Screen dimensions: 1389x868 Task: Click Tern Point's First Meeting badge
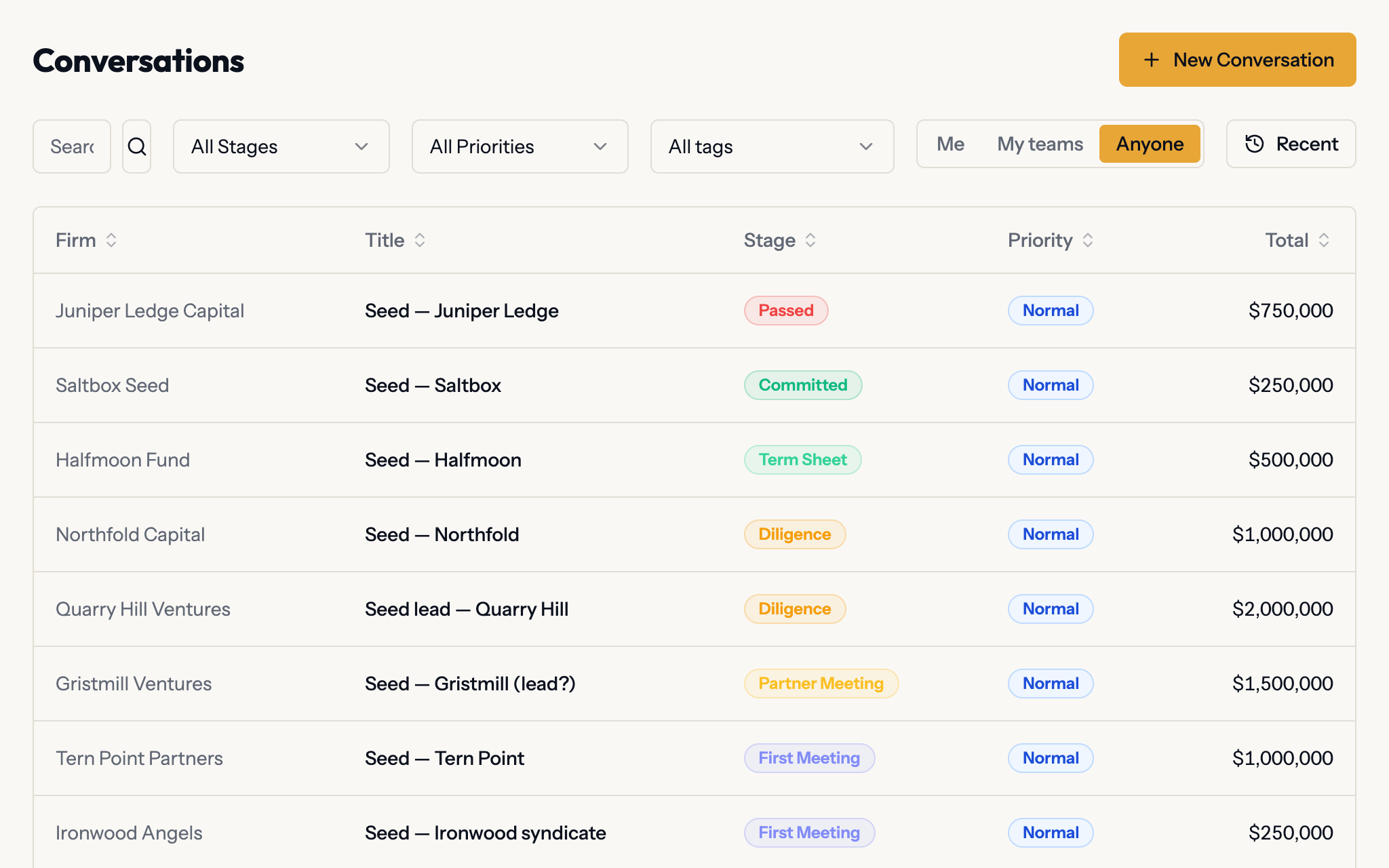point(809,758)
